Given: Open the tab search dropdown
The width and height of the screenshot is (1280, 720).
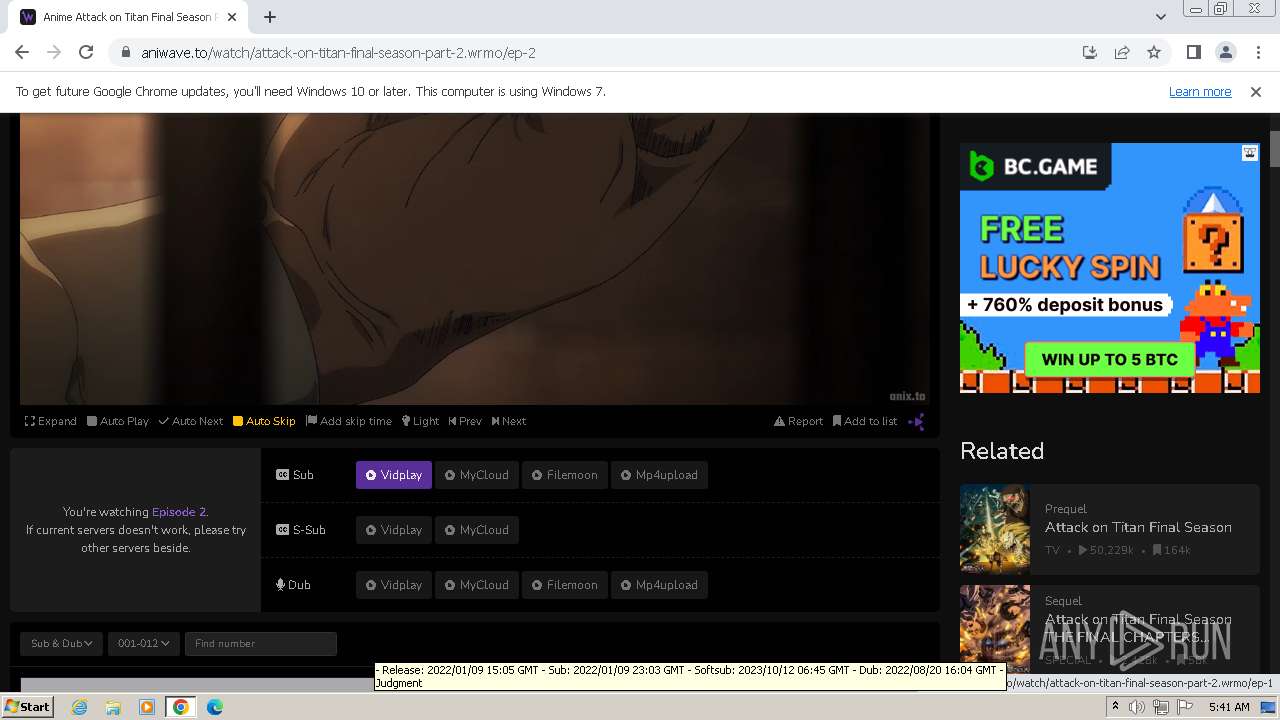Looking at the screenshot, I should coord(1161,17).
